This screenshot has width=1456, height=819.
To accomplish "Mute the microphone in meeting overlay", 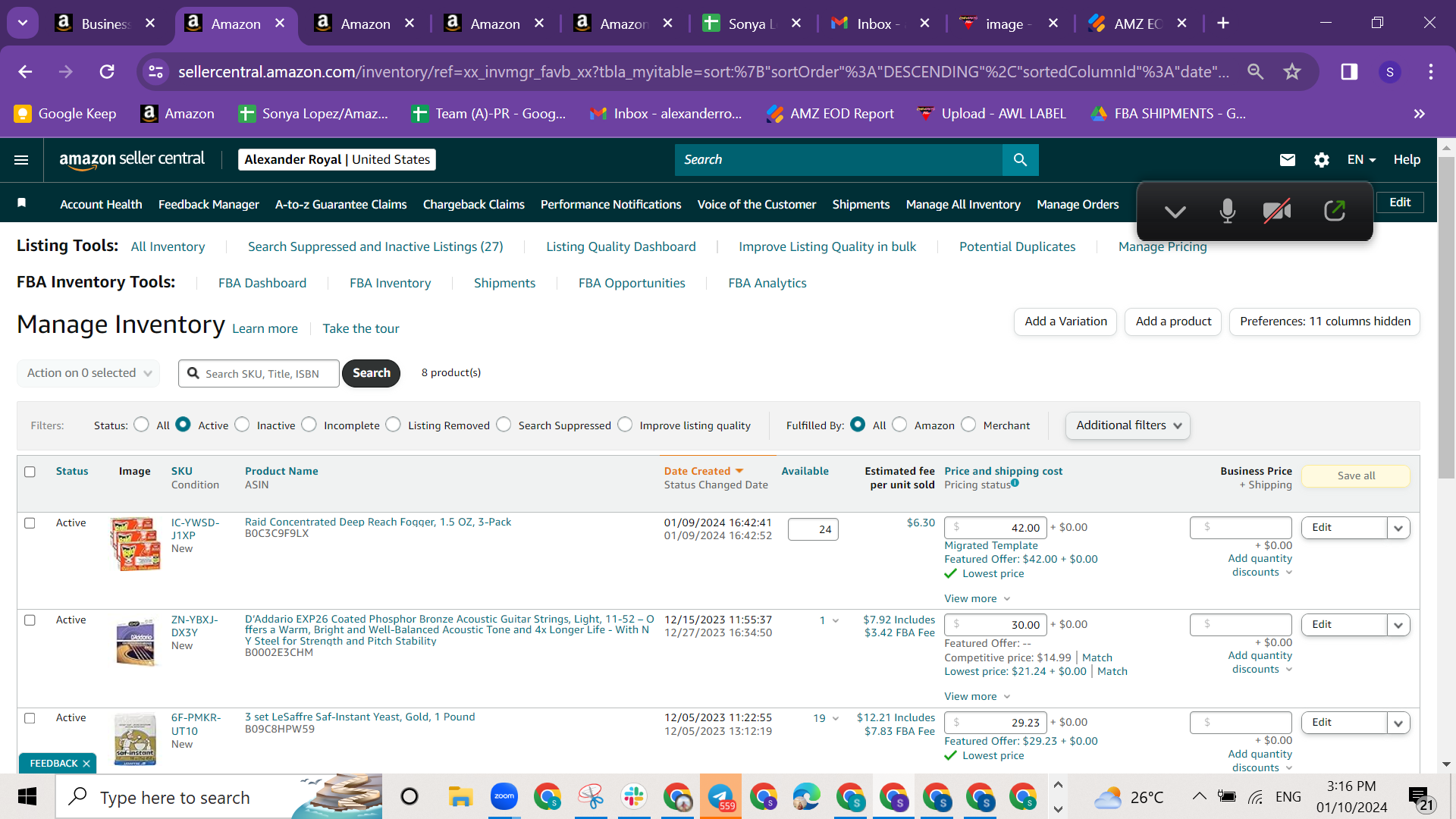I will click(1227, 211).
